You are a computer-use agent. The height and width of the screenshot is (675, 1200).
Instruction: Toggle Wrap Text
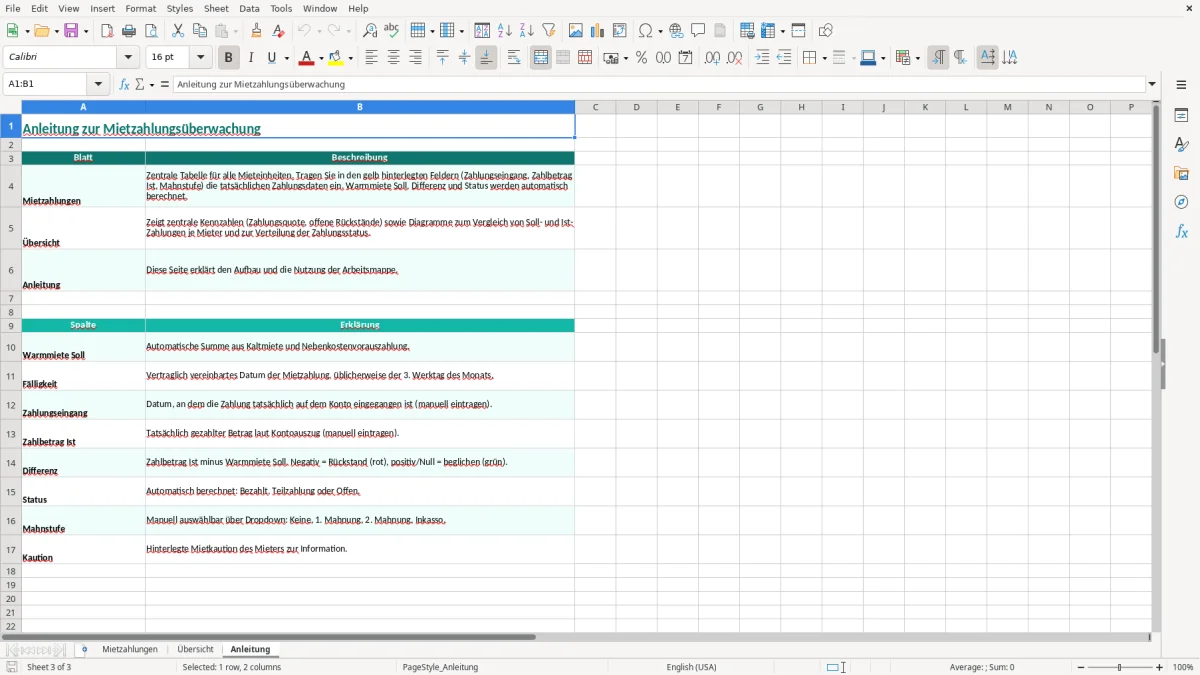pos(514,58)
